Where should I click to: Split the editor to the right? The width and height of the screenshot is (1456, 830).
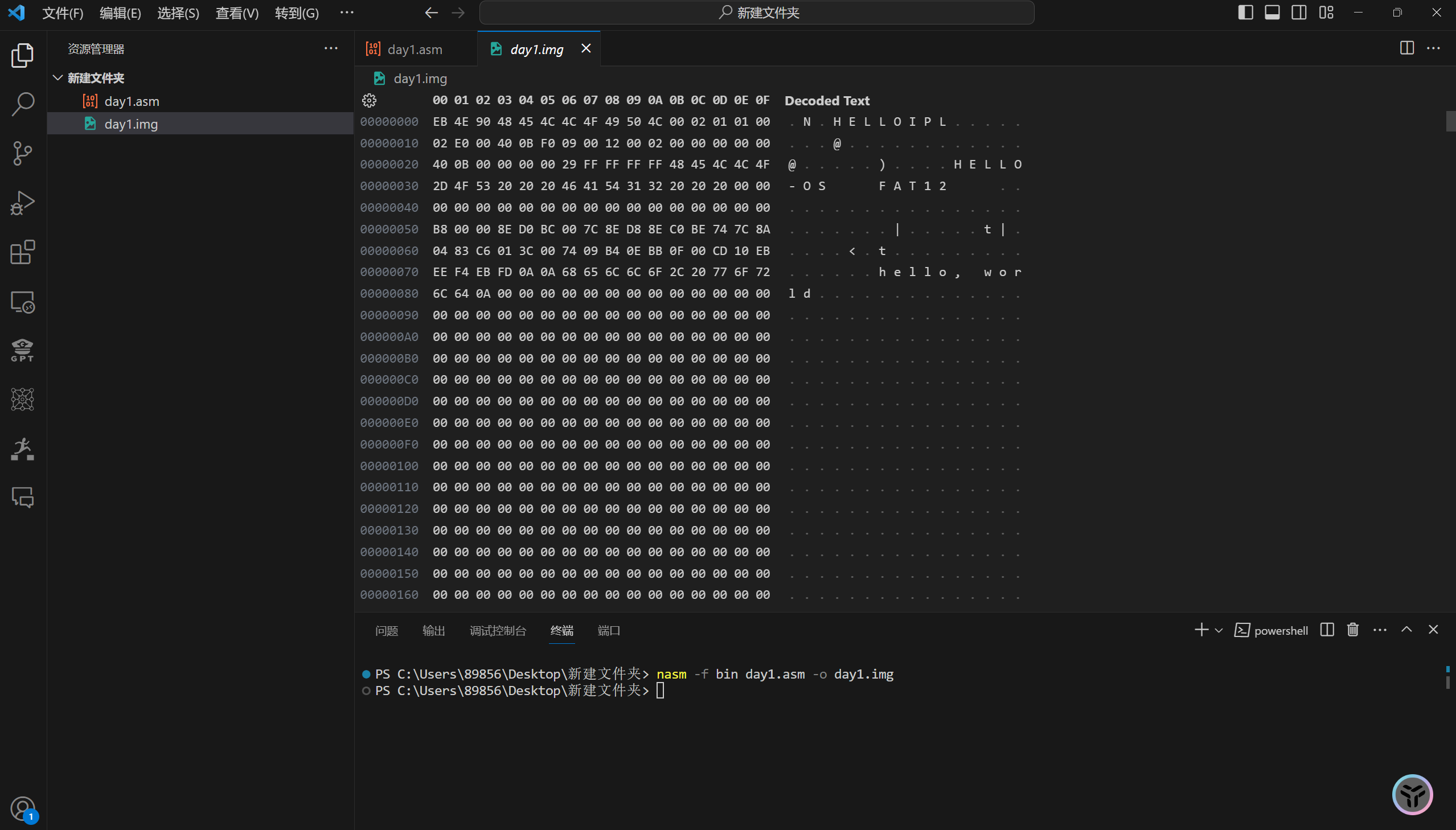(1407, 48)
